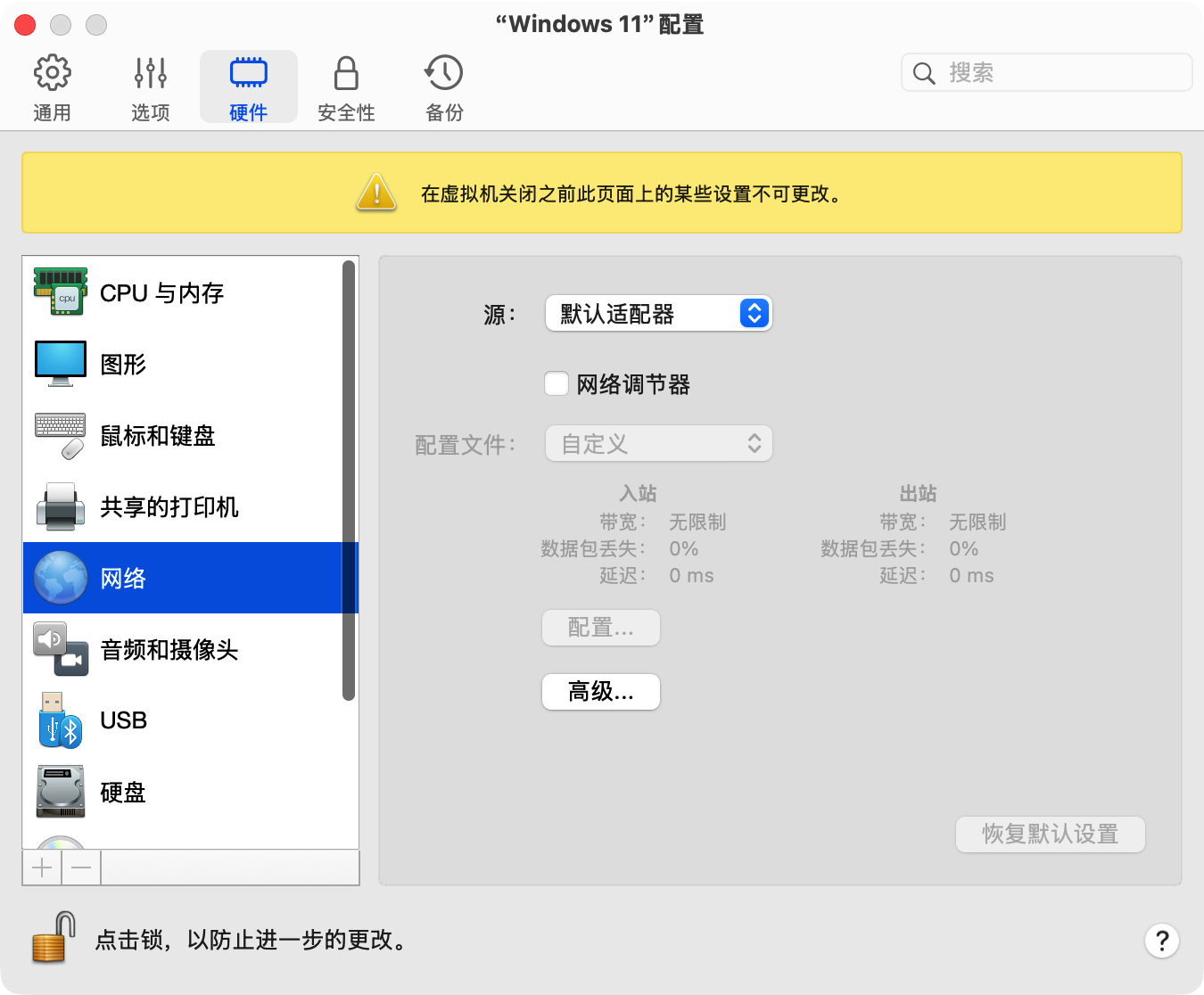Screen dimensions: 1204x995
Task: Close the Windows 11 配置 window
Action: tap(25, 25)
